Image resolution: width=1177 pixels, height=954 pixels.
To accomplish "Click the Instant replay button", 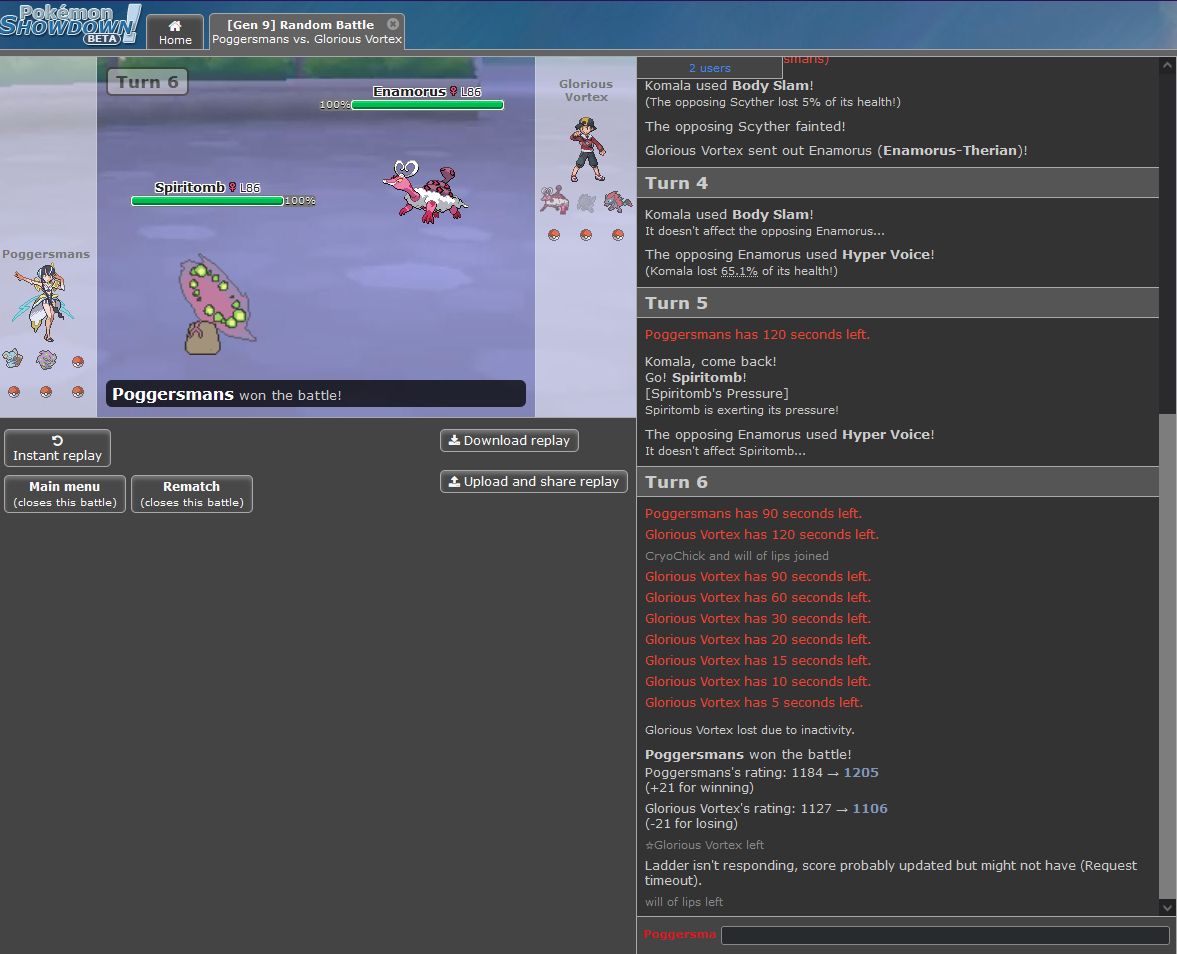I will 57,448.
